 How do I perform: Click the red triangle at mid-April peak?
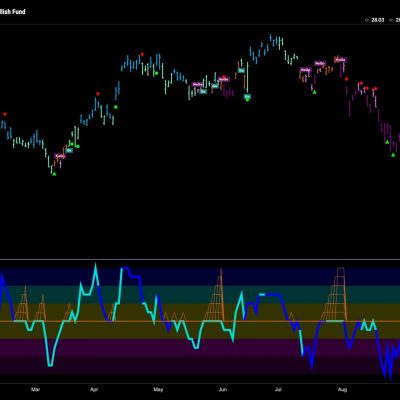(x=142, y=54)
